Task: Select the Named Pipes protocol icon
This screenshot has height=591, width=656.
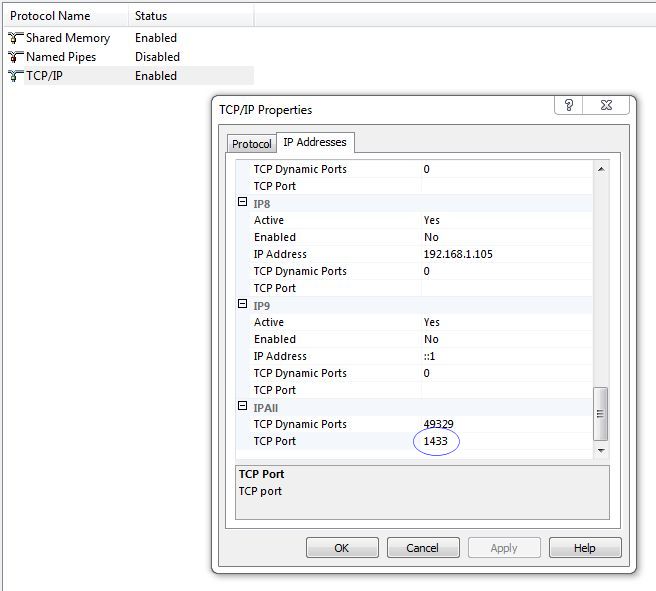Action: pyautogui.click(x=15, y=57)
